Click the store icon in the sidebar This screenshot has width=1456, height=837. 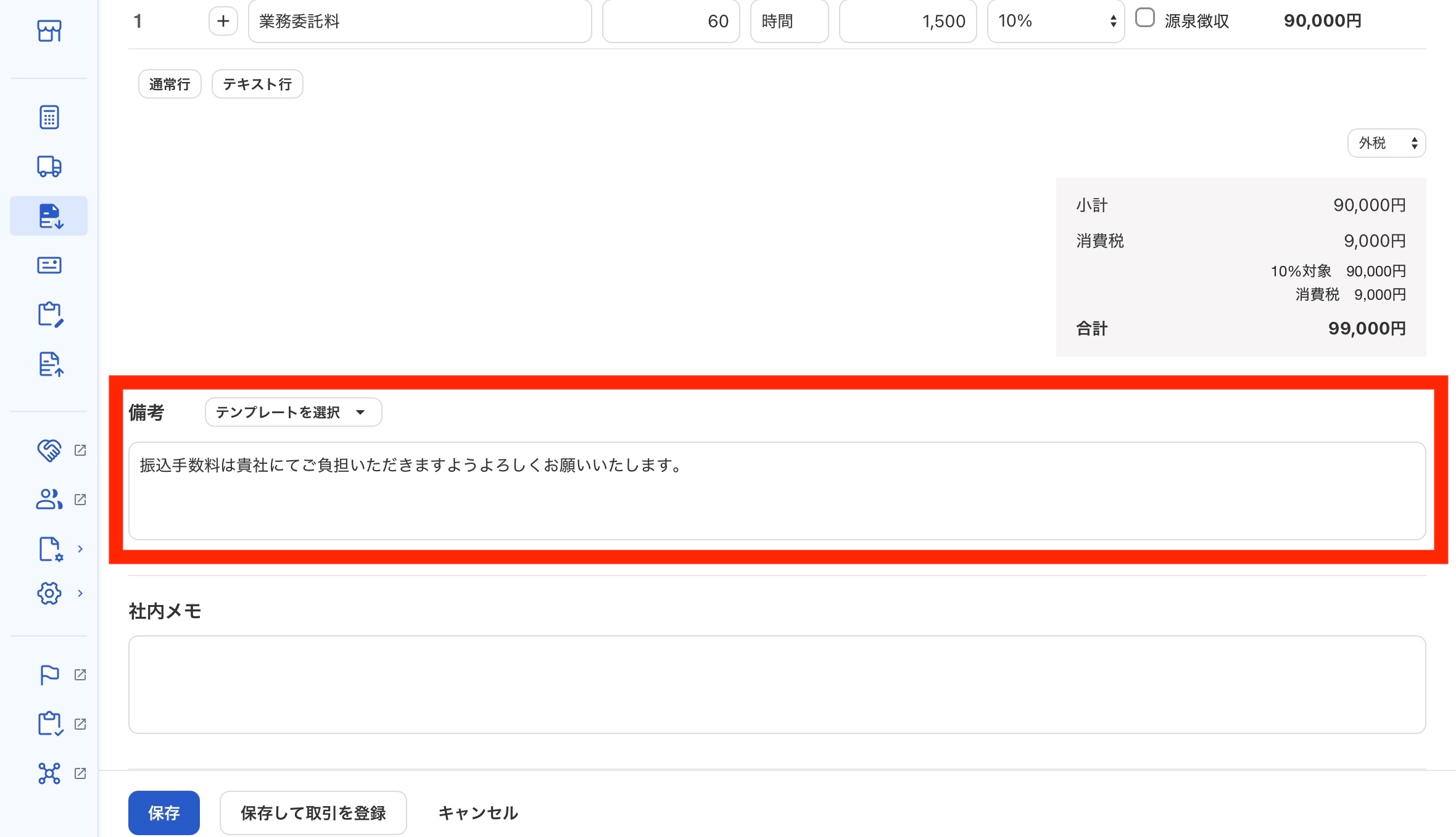pos(49,30)
